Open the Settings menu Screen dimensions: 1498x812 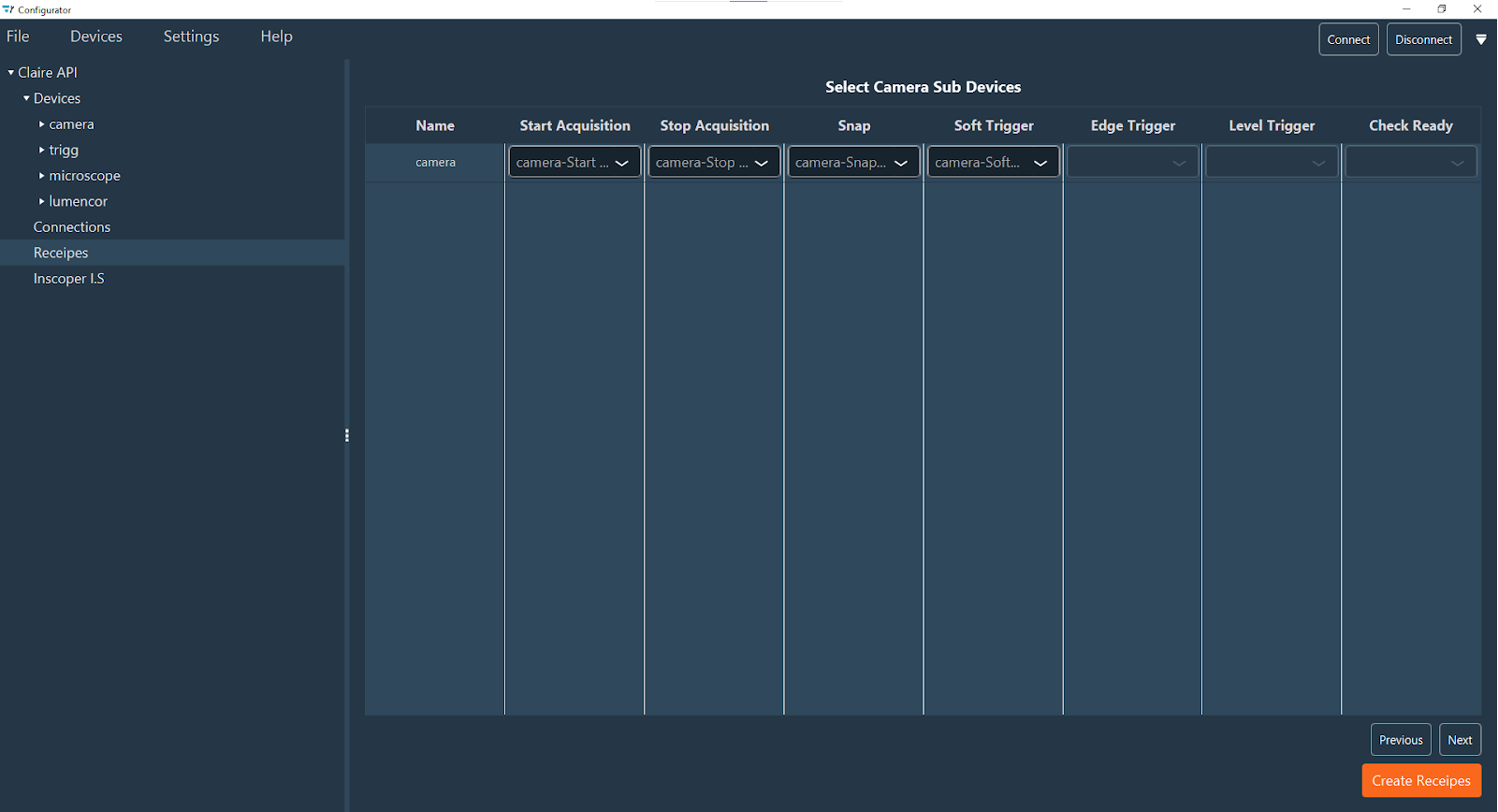tap(191, 36)
